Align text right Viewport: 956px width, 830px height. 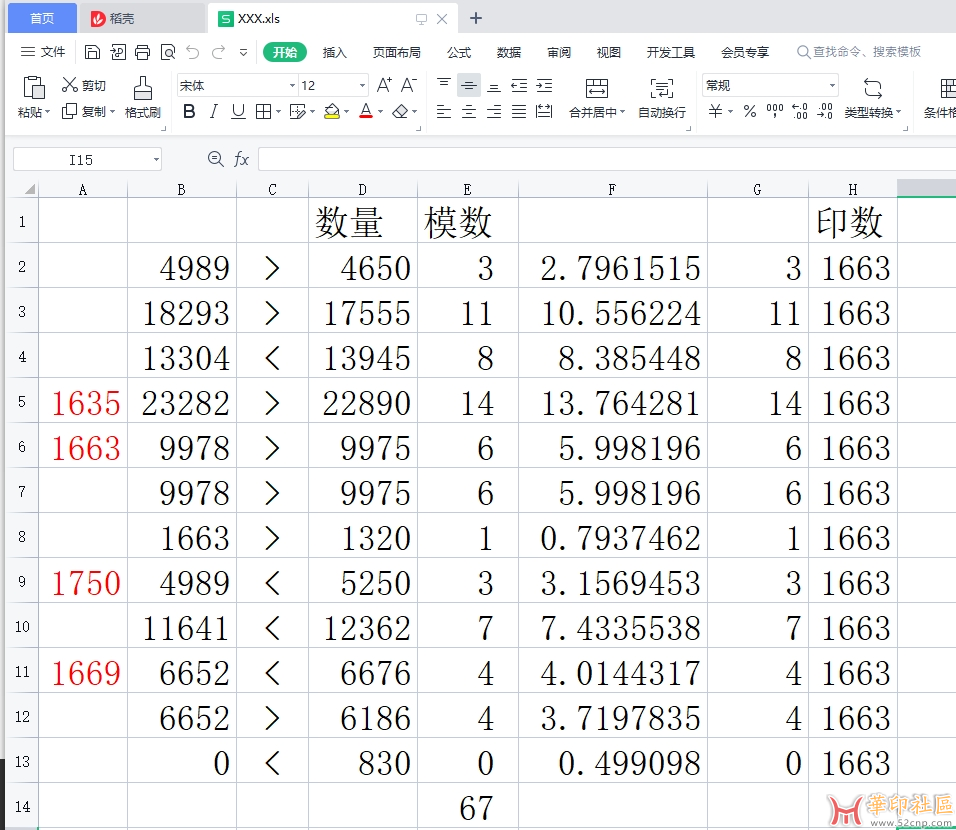pyautogui.click(x=494, y=112)
